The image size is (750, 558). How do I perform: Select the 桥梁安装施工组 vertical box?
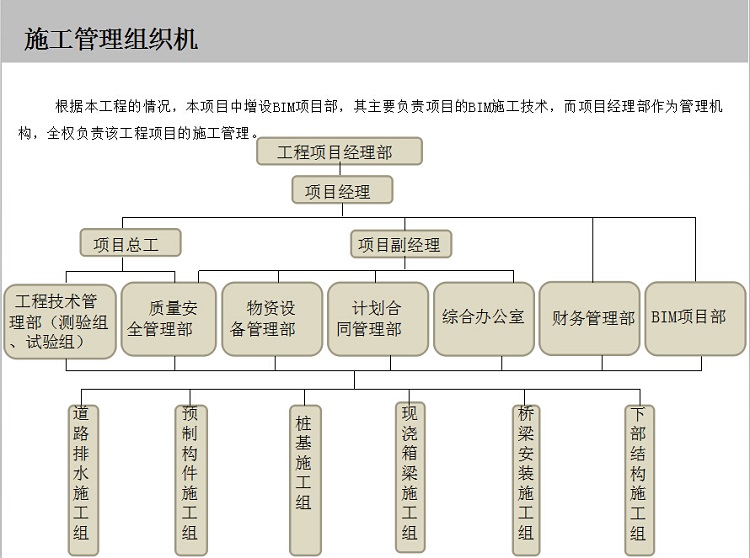[x=526, y=480]
